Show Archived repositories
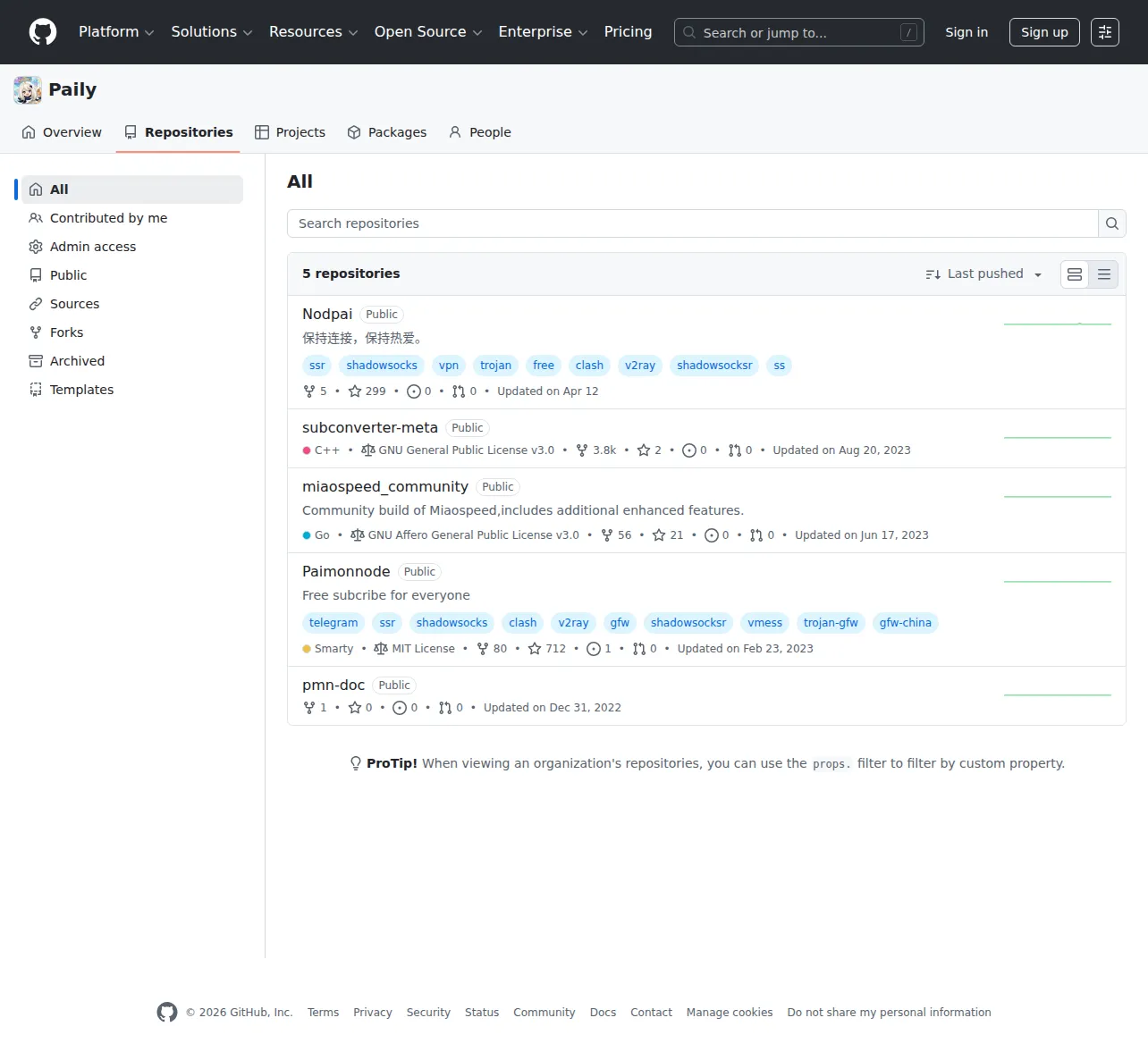Image resolution: width=1148 pixels, height=1060 pixels. pyautogui.click(x=132, y=361)
